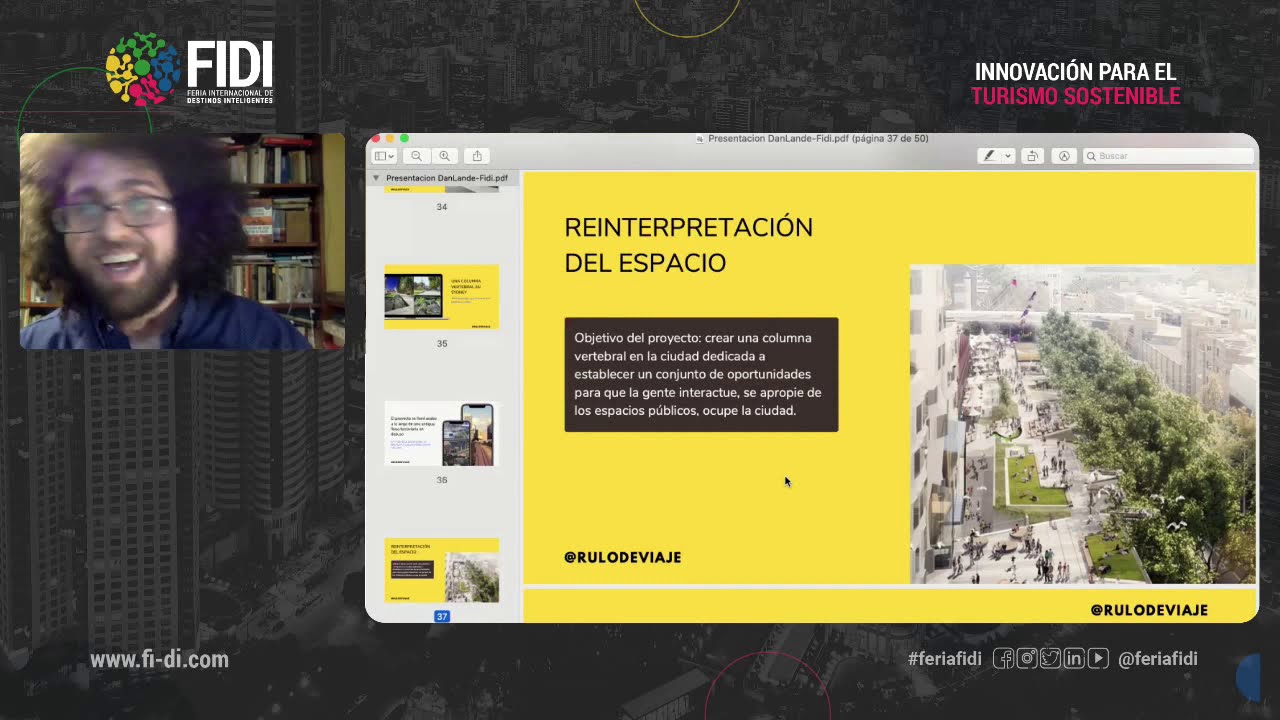Click the project objective text box
This screenshot has height=720, width=1280.
701,375
